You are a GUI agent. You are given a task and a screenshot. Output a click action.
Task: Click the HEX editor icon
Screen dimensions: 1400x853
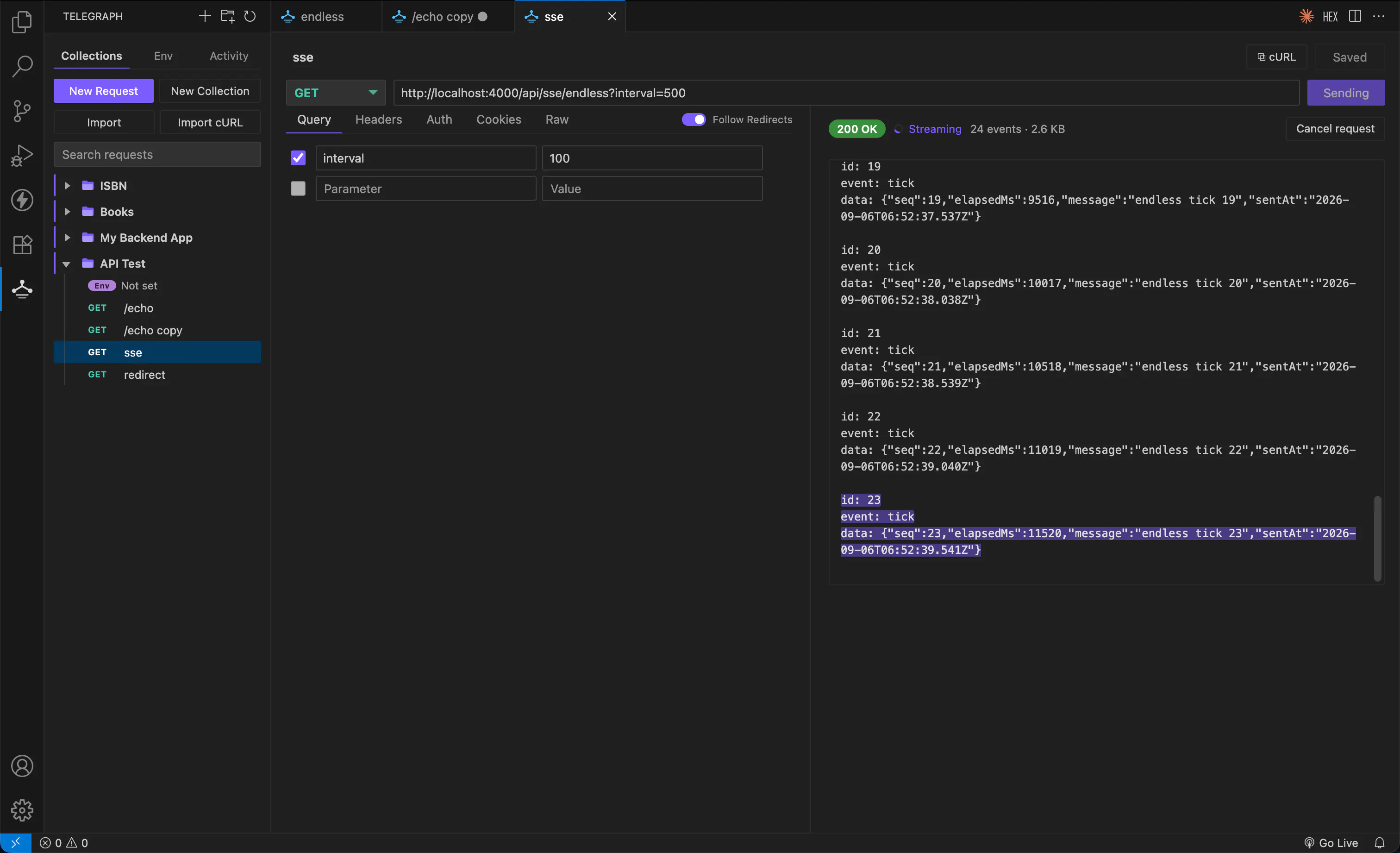pos(1330,17)
